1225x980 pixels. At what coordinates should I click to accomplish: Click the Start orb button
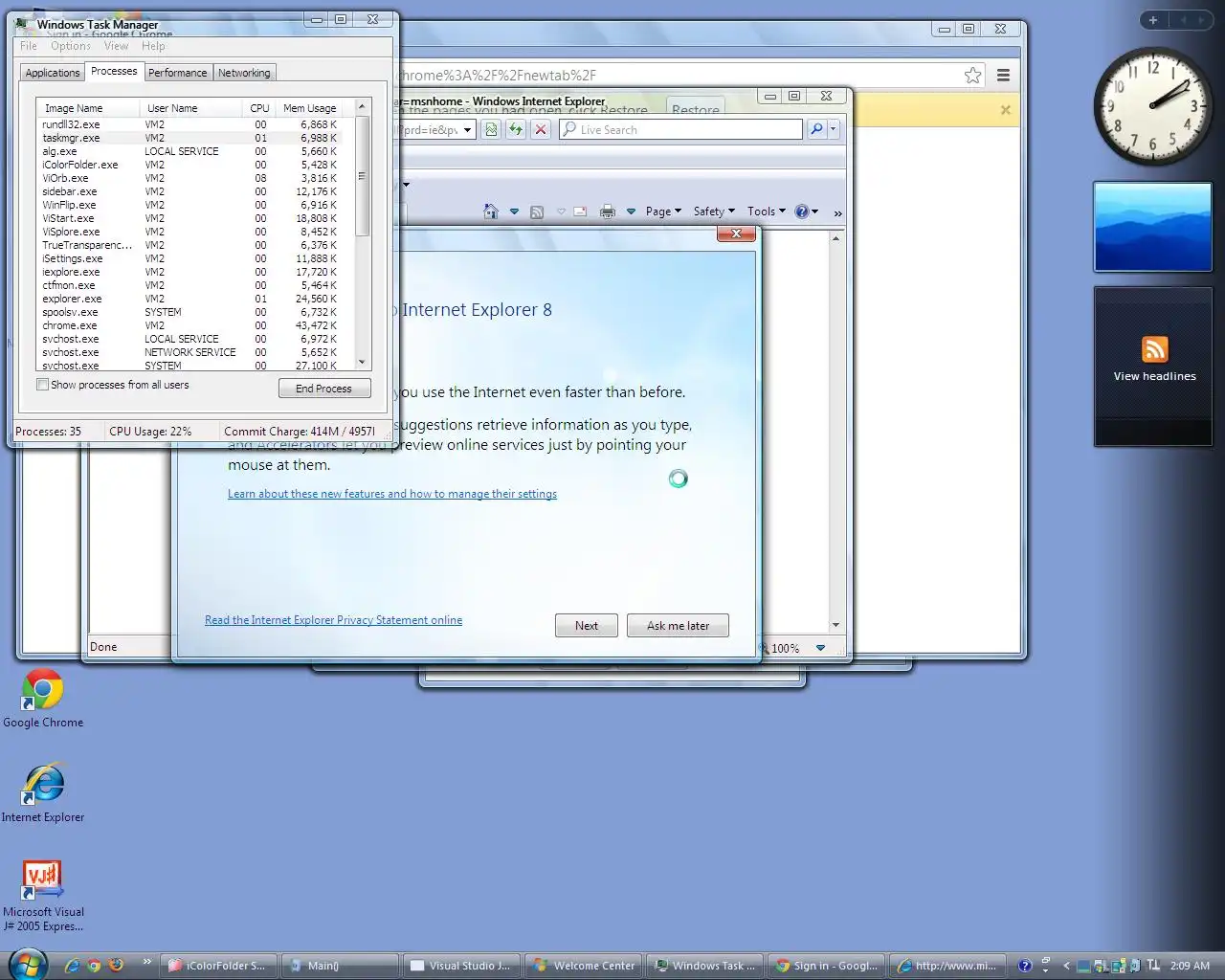27,964
